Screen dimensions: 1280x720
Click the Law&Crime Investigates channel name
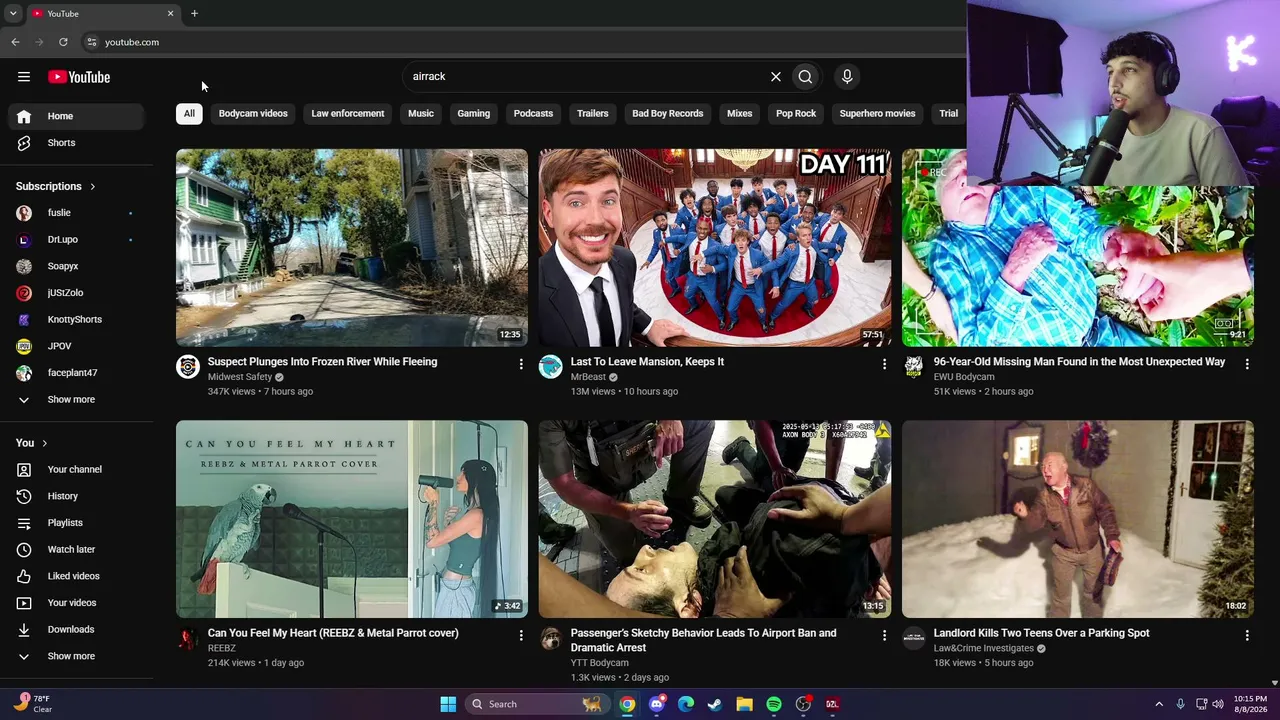984,648
